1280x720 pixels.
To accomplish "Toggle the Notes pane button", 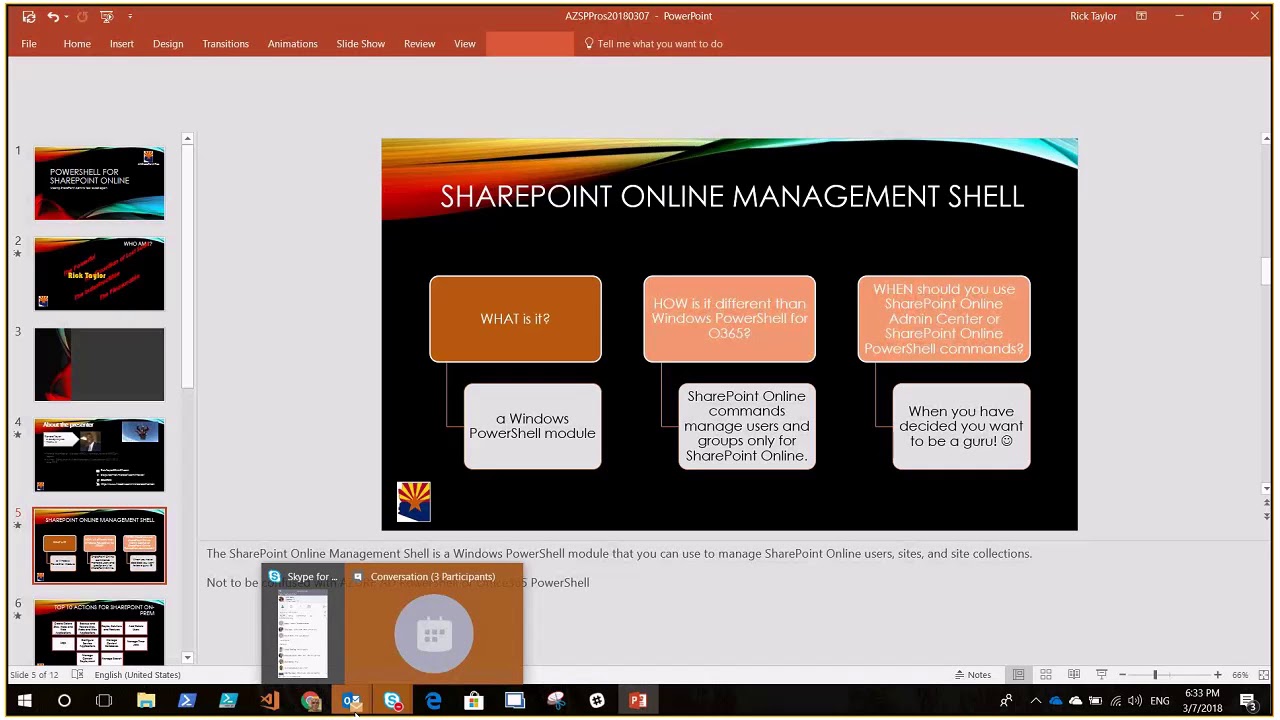I will pos(972,675).
